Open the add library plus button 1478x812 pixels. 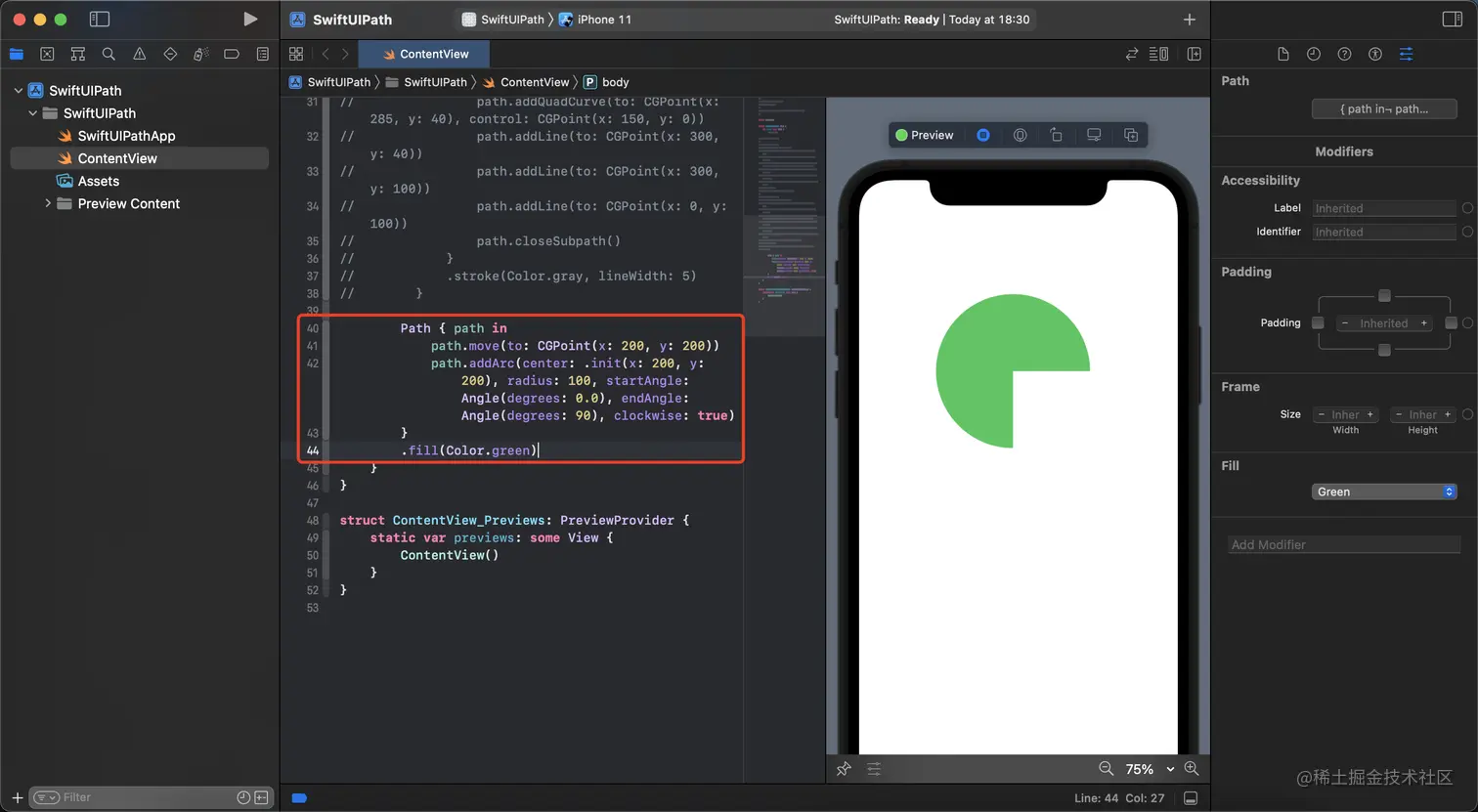(x=1190, y=20)
